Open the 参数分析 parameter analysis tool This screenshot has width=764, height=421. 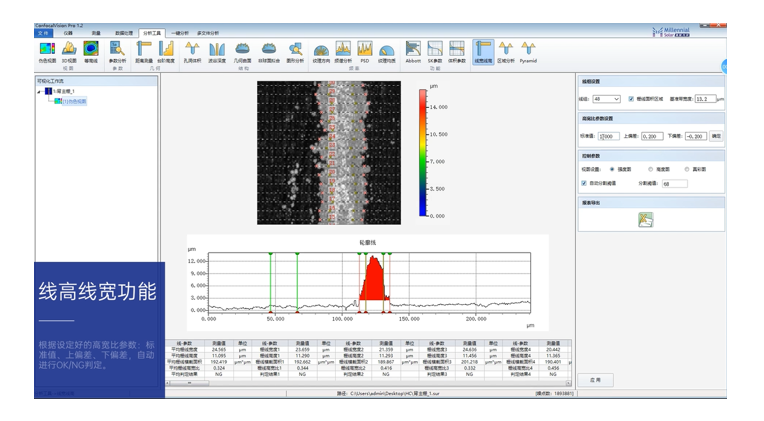(118, 50)
